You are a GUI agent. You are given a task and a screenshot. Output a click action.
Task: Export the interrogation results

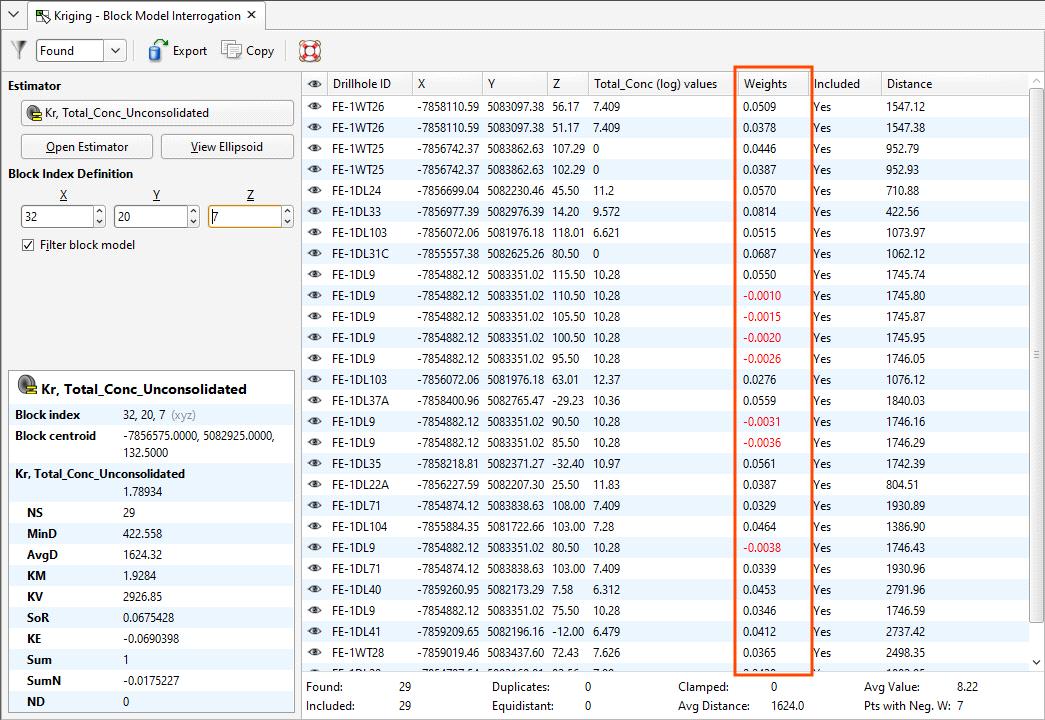177,51
